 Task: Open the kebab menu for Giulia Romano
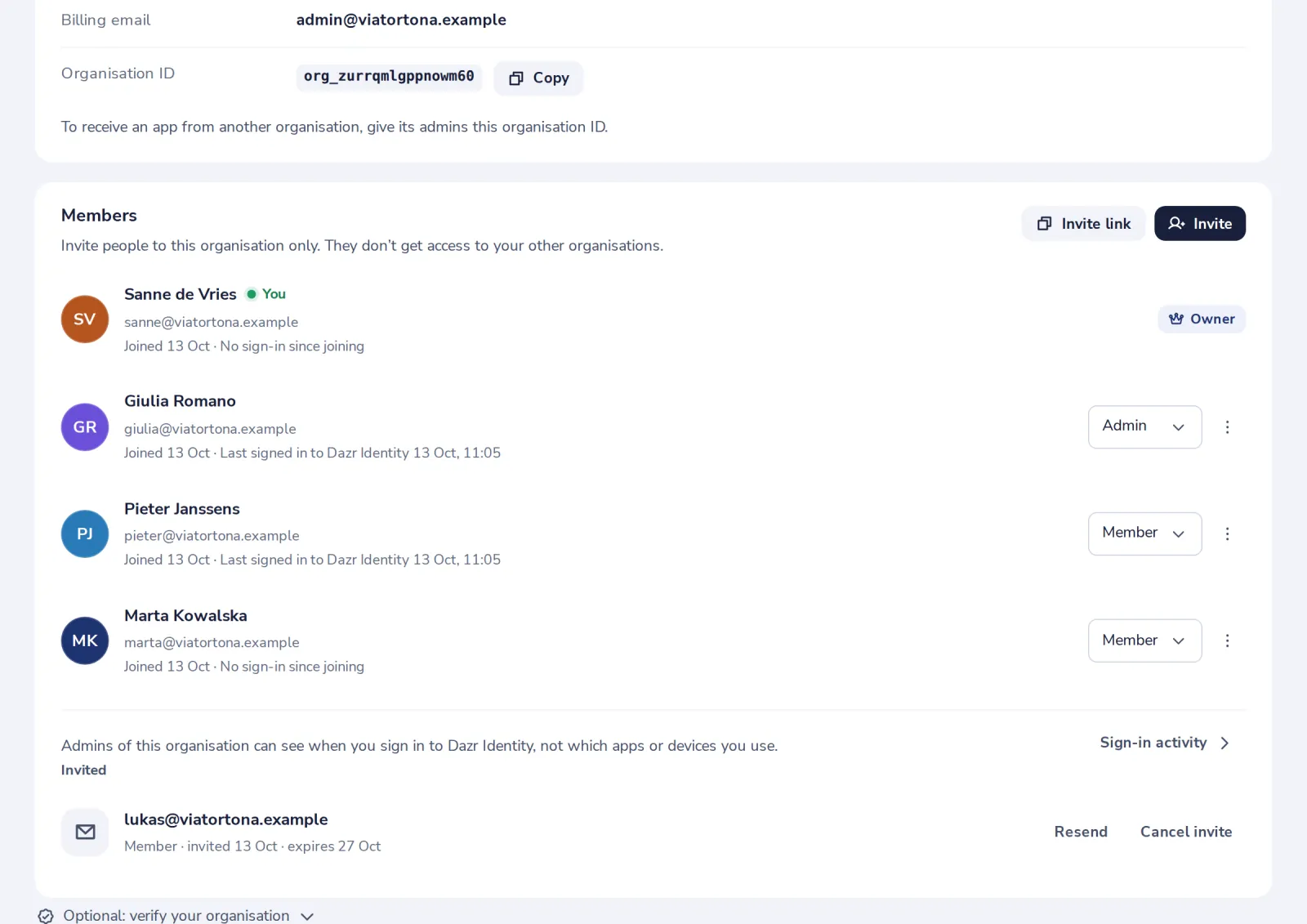click(x=1227, y=427)
